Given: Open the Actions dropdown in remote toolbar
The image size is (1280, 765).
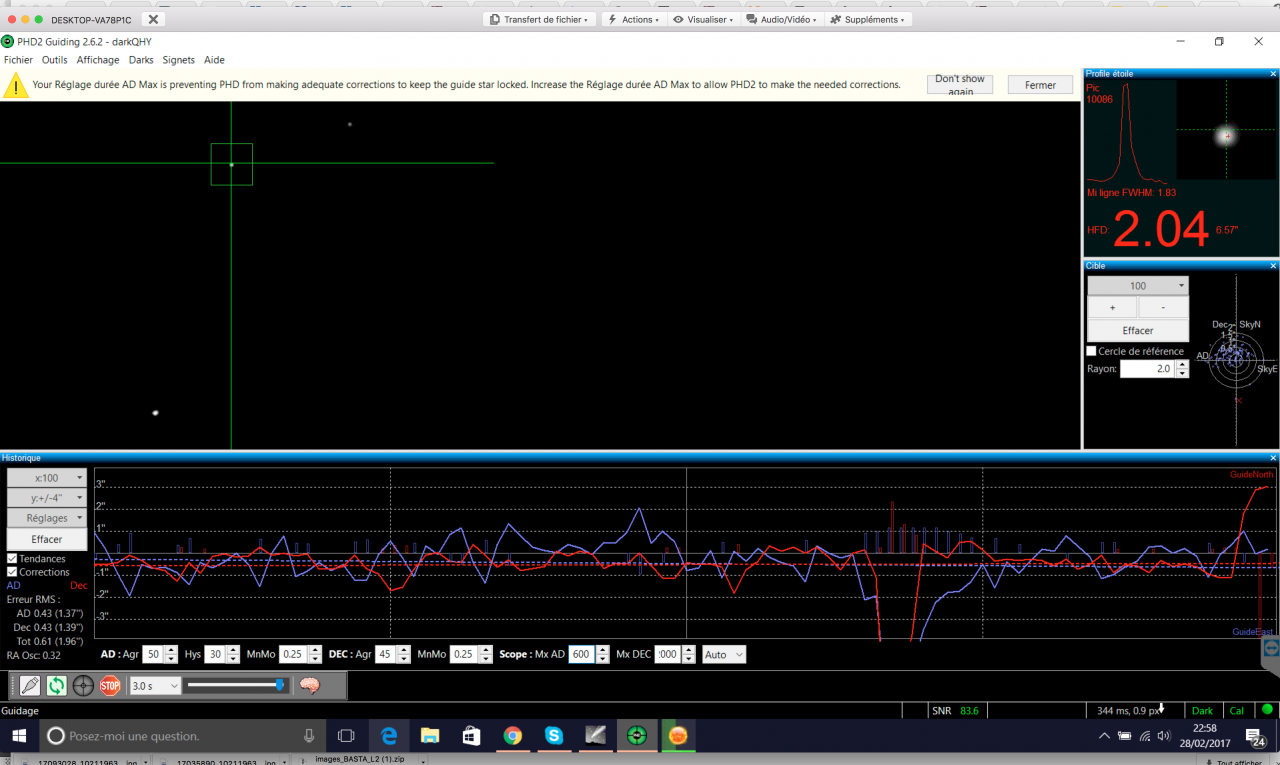Looking at the screenshot, I should (634, 19).
